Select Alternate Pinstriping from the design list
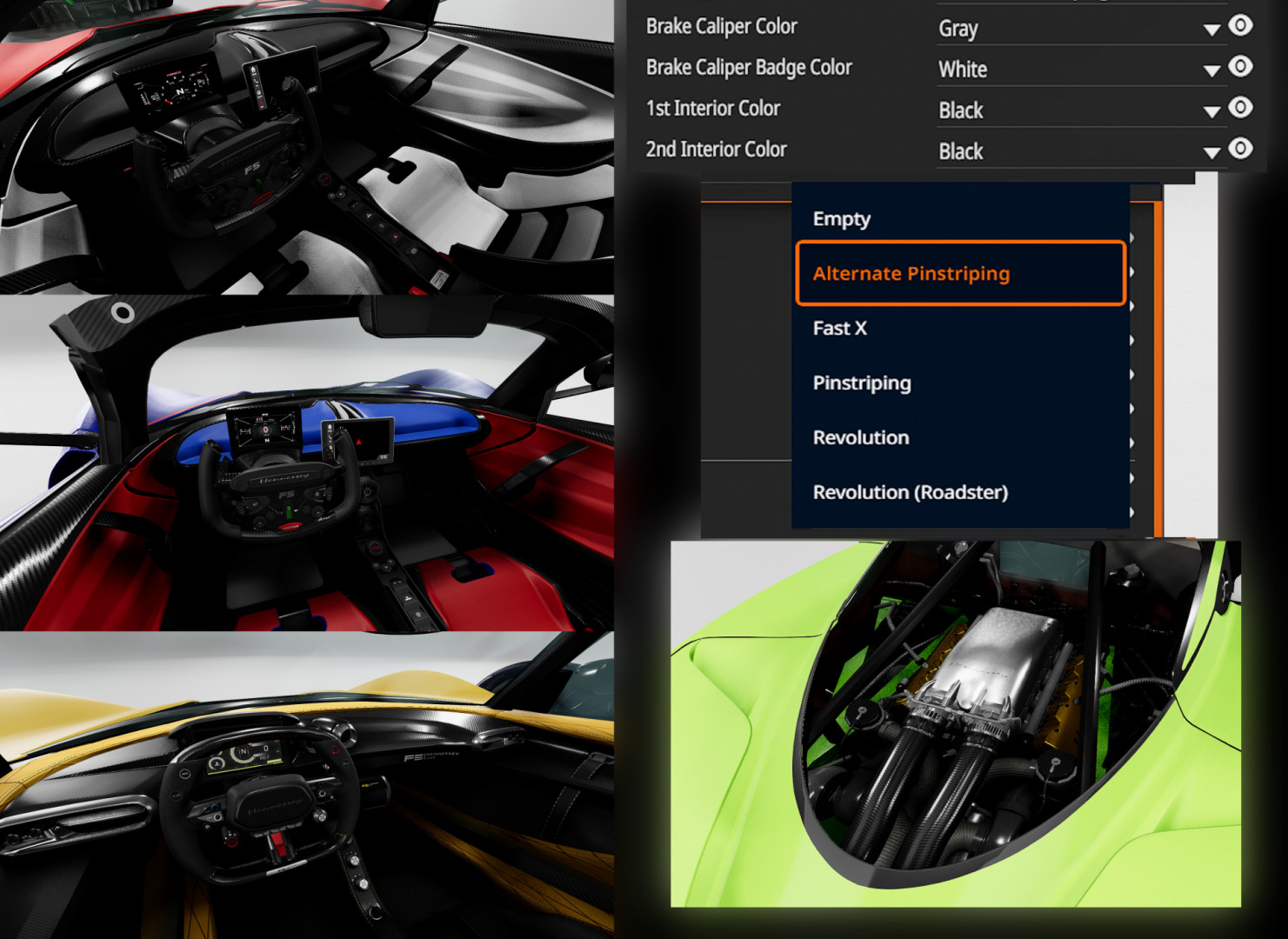The height and width of the screenshot is (939, 1288). (x=911, y=273)
